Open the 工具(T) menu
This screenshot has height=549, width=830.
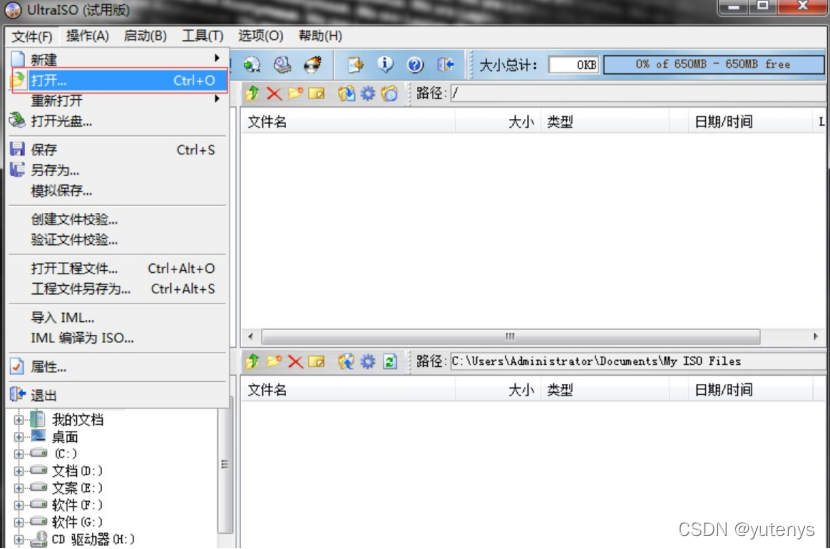[203, 36]
